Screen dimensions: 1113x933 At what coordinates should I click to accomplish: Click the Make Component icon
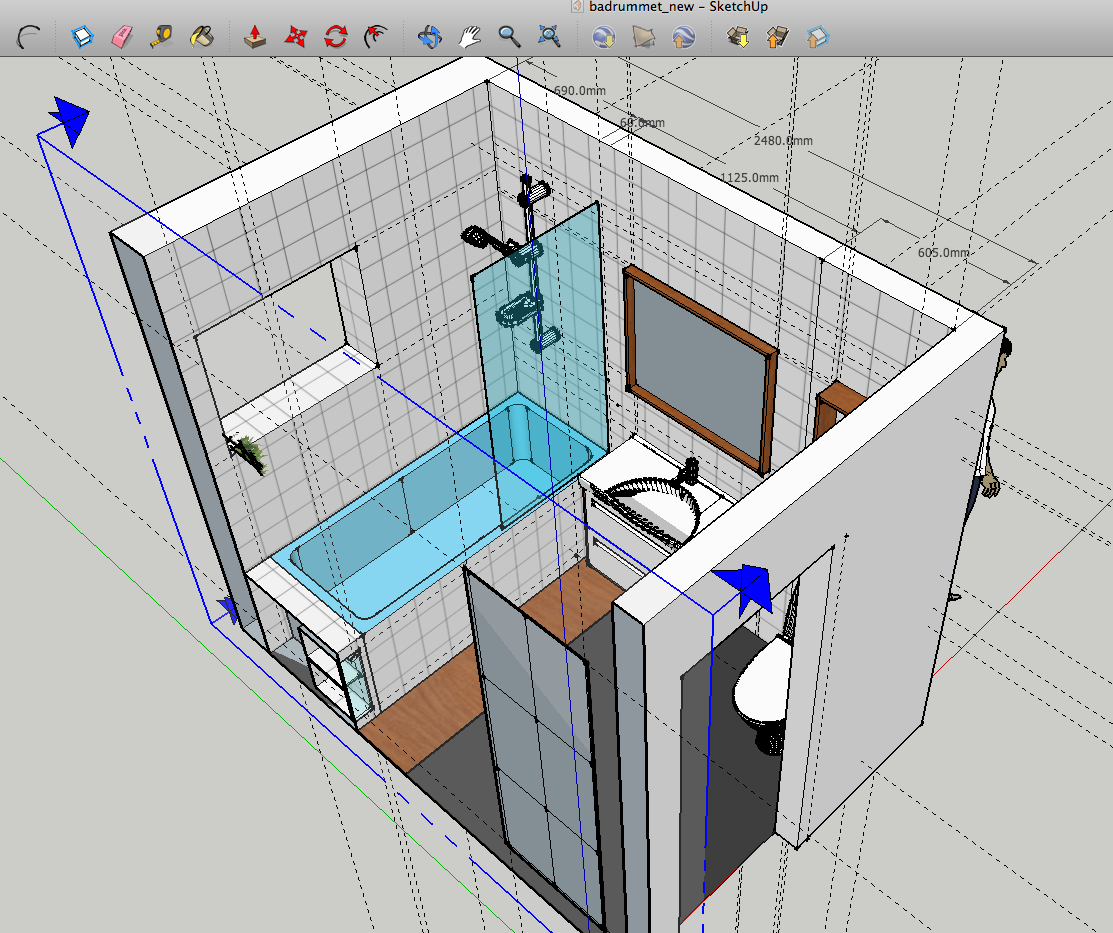(81, 37)
